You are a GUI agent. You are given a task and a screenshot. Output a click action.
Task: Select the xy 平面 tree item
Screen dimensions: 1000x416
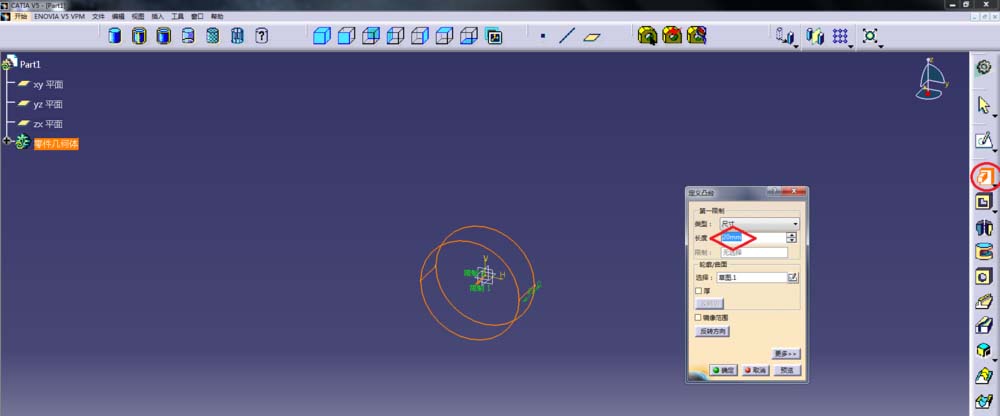(48, 84)
